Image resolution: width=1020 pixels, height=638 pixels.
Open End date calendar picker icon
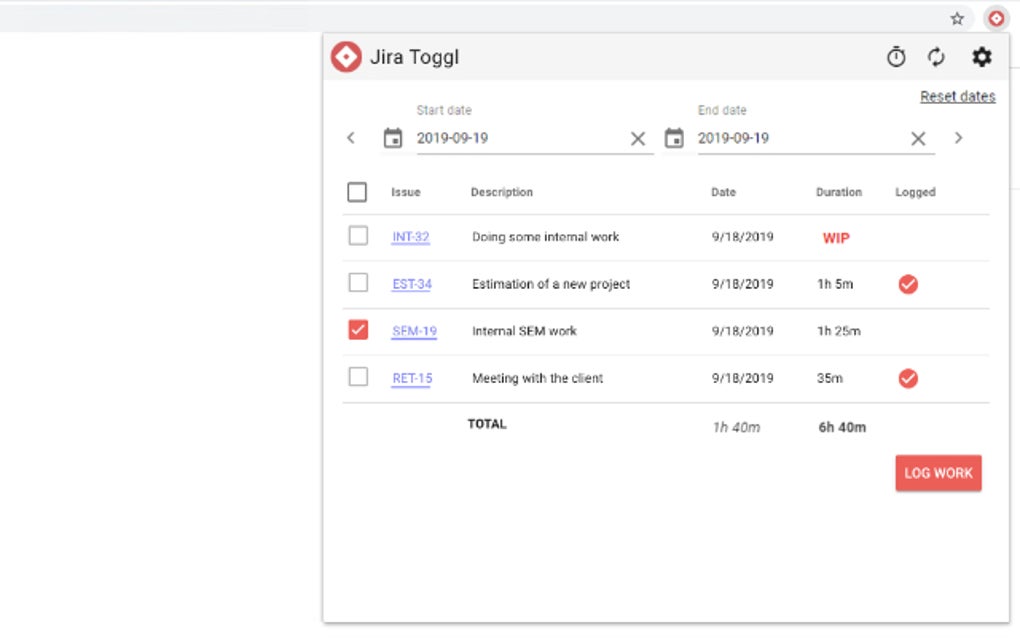point(674,138)
